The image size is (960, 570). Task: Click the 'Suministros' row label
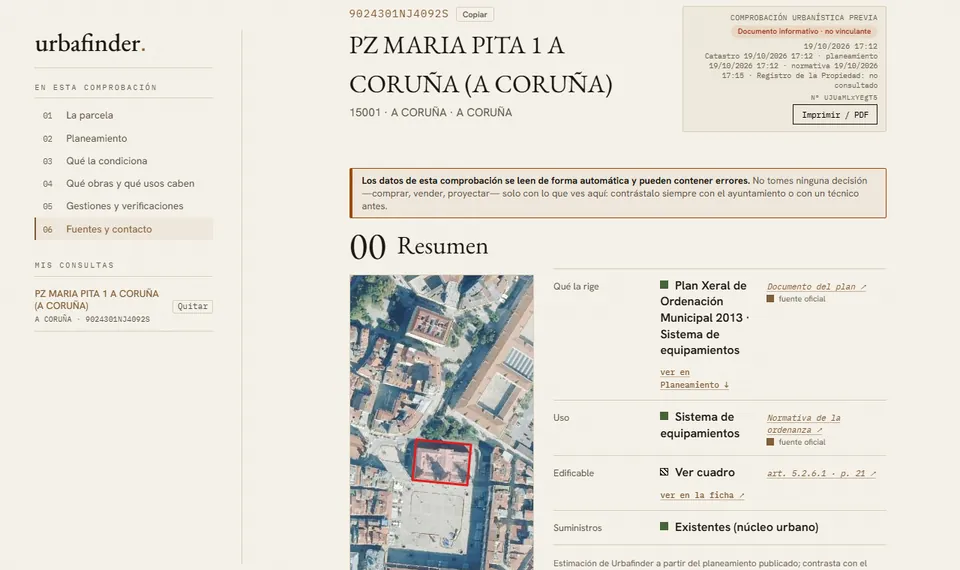click(x=577, y=528)
